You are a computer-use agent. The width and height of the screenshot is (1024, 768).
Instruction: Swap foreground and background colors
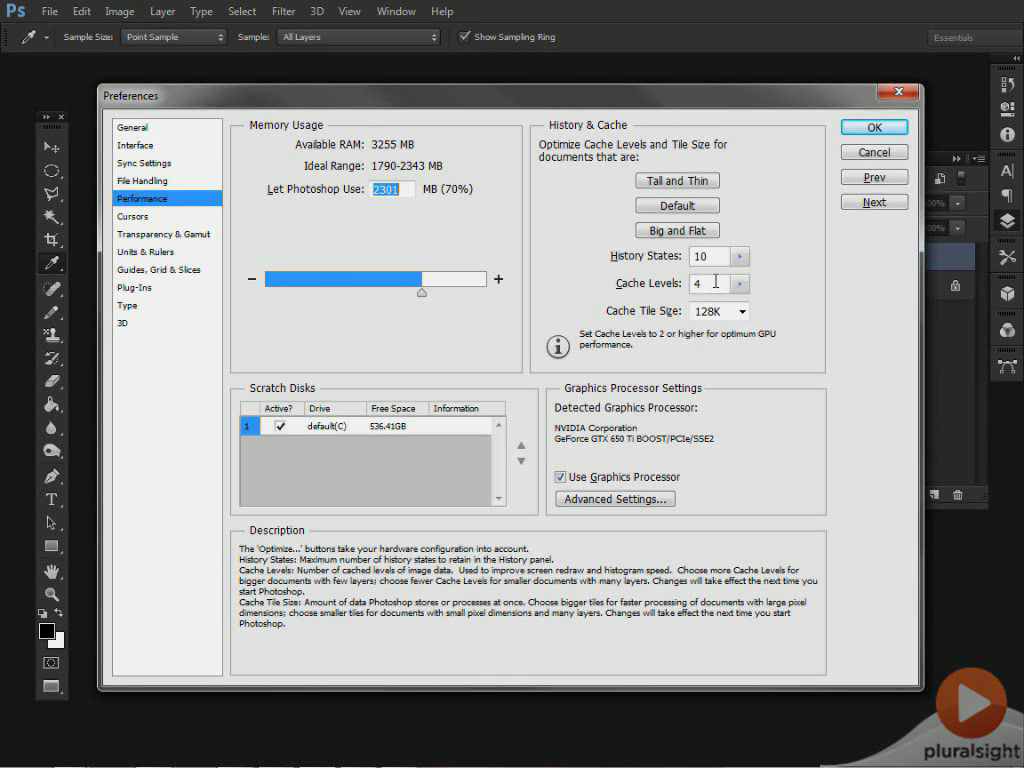click(59, 613)
